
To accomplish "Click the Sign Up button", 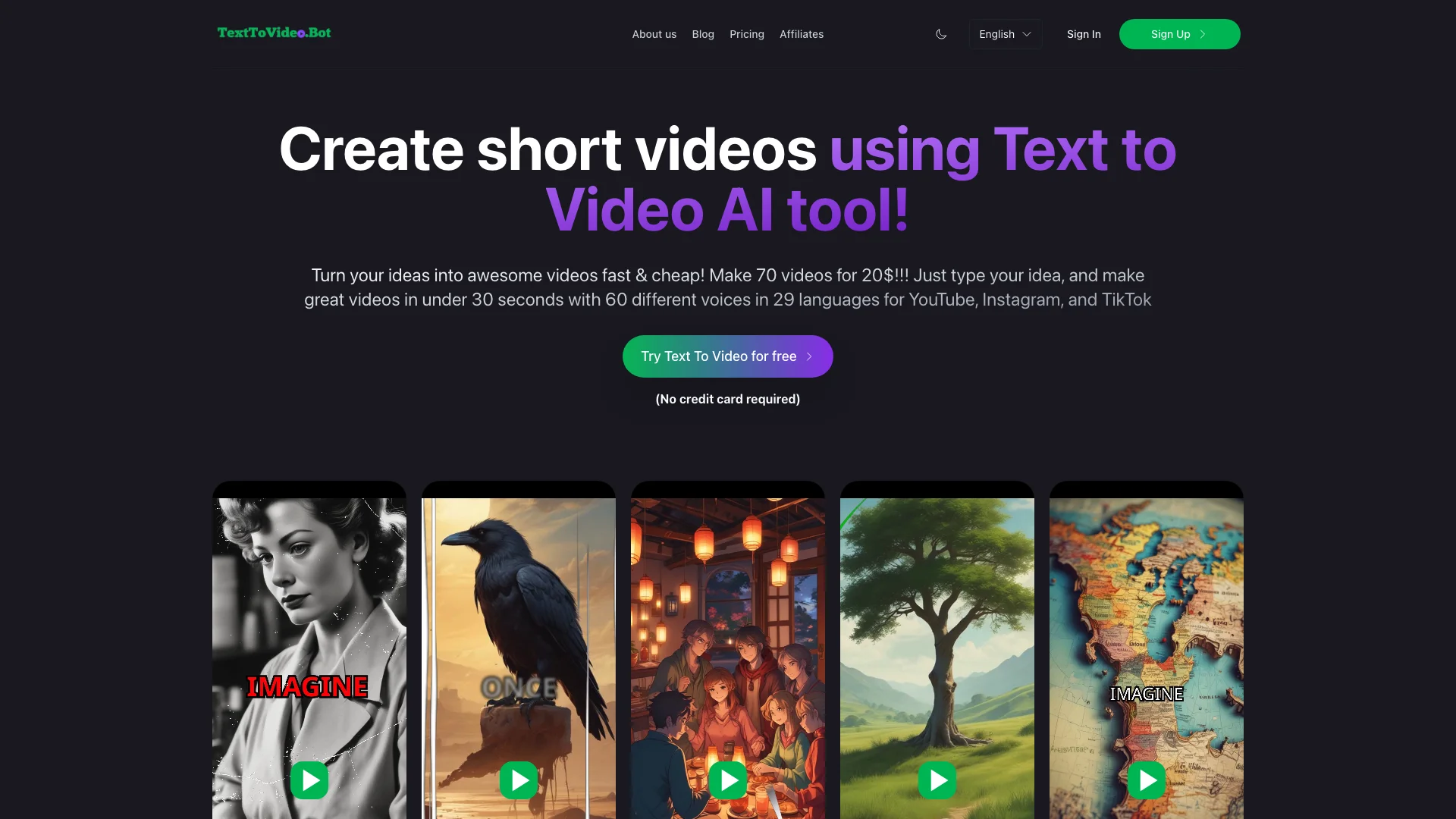I will [1179, 33].
